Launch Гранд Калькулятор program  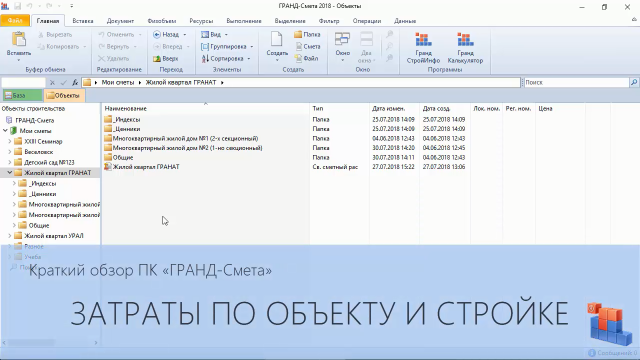pyautogui.click(x=465, y=48)
